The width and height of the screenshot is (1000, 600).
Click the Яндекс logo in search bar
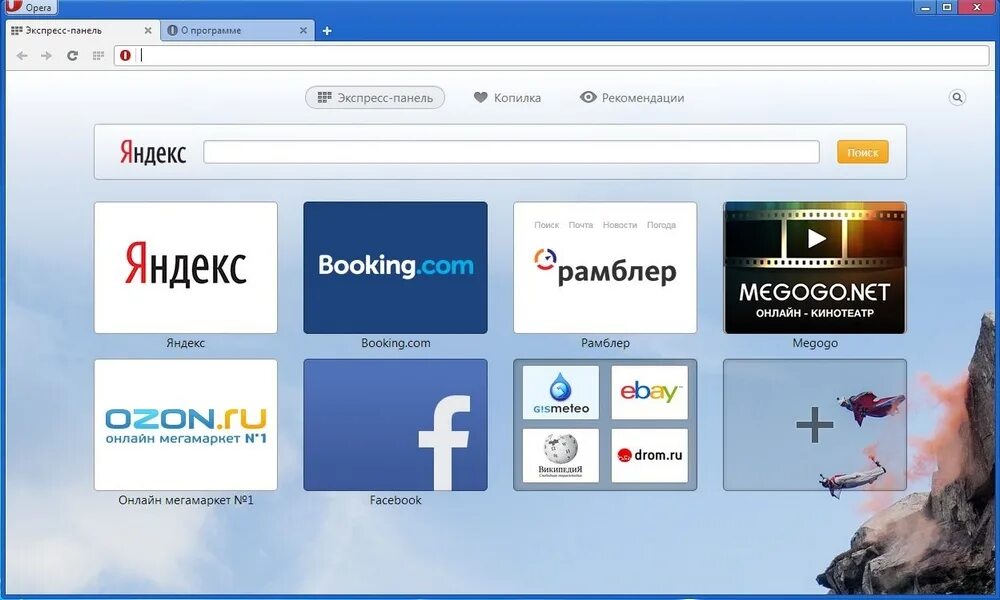pyautogui.click(x=153, y=152)
